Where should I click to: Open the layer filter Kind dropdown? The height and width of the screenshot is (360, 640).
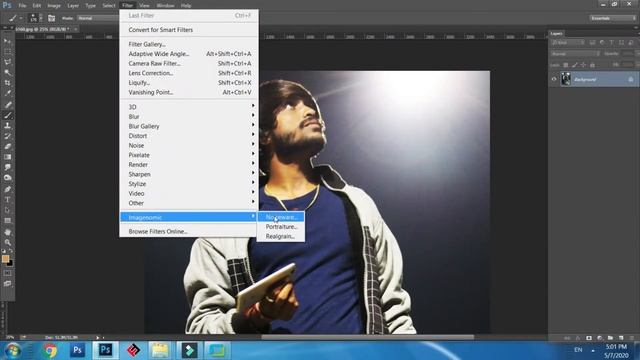pyautogui.click(x=568, y=42)
